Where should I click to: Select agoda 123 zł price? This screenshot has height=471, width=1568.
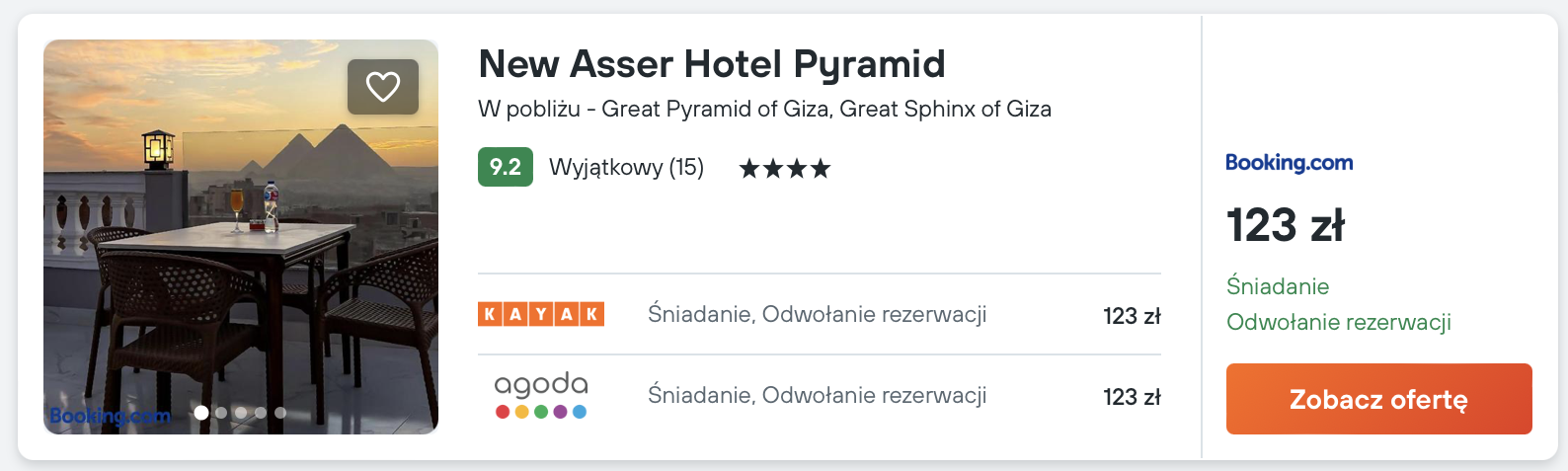tap(1132, 397)
